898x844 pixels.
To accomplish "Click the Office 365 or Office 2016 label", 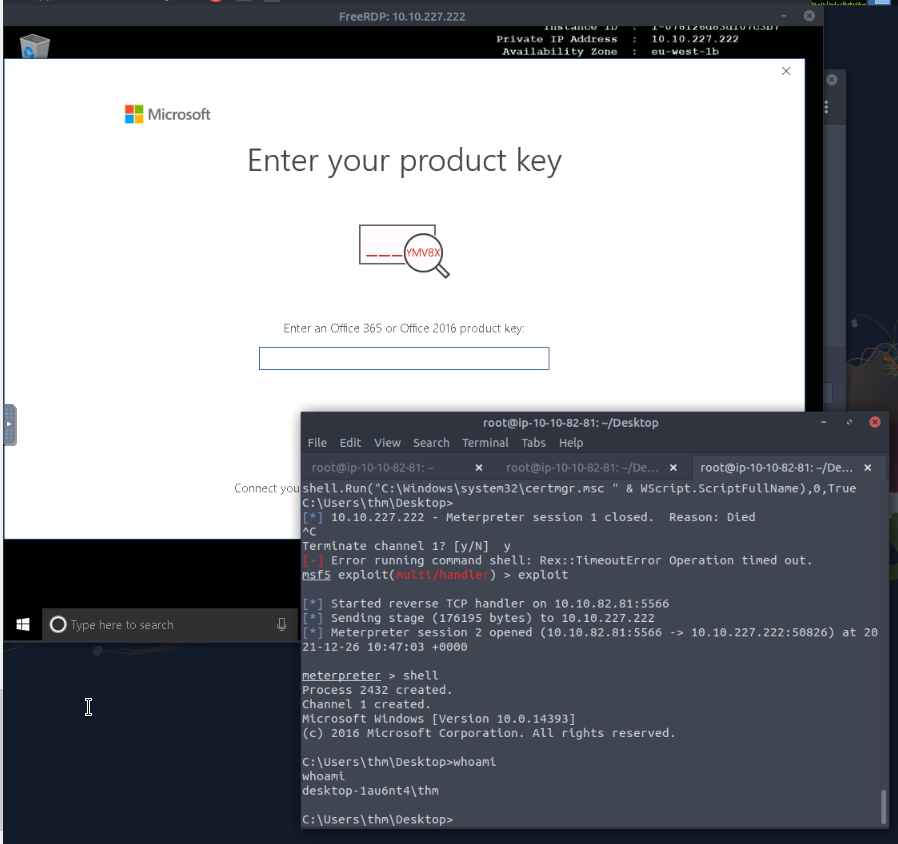I will (x=404, y=328).
